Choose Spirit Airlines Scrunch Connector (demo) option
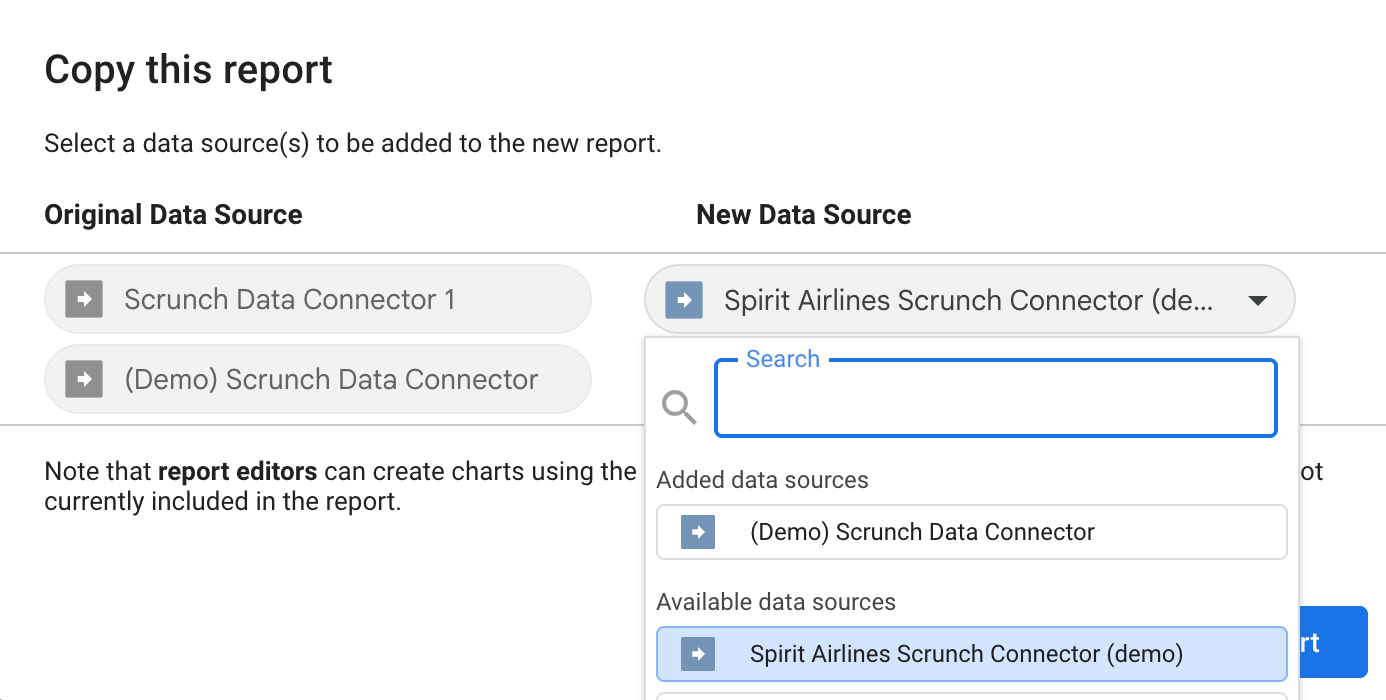The image size is (1386, 700). 971,654
